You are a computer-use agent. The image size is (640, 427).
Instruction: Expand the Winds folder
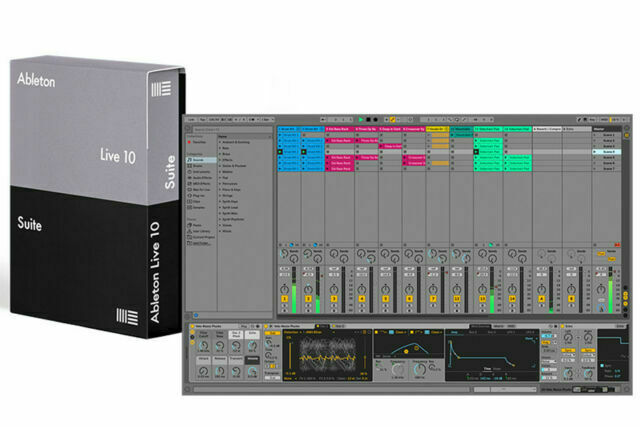tap(220, 231)
